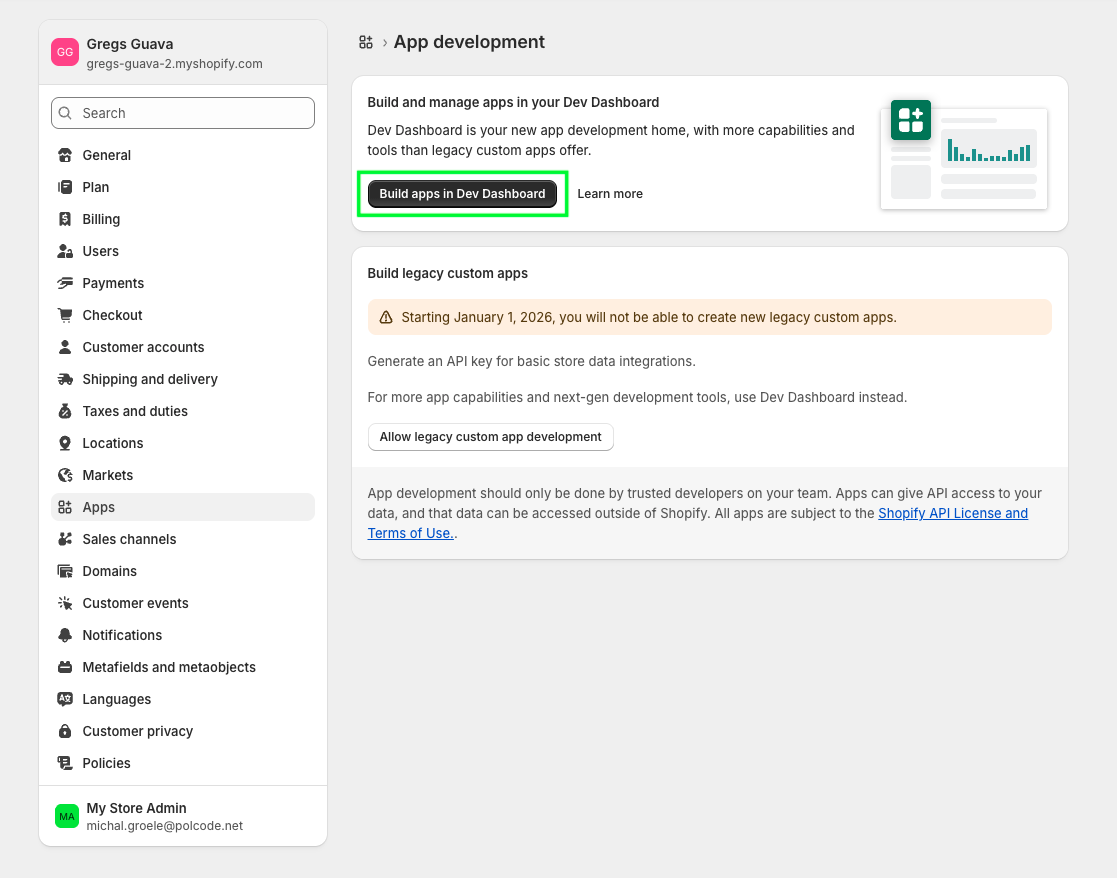The height and width of the screenshot is (878, 1117).
Task: Open the Shopify API License and Terms link
Action: (953, 513)
